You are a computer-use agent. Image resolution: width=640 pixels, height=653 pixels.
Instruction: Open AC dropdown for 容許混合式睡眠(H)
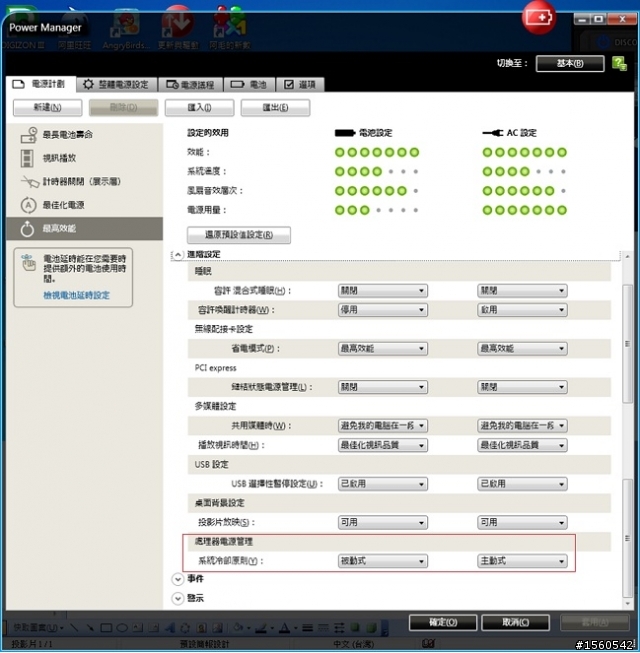click(x=522, y=291)
